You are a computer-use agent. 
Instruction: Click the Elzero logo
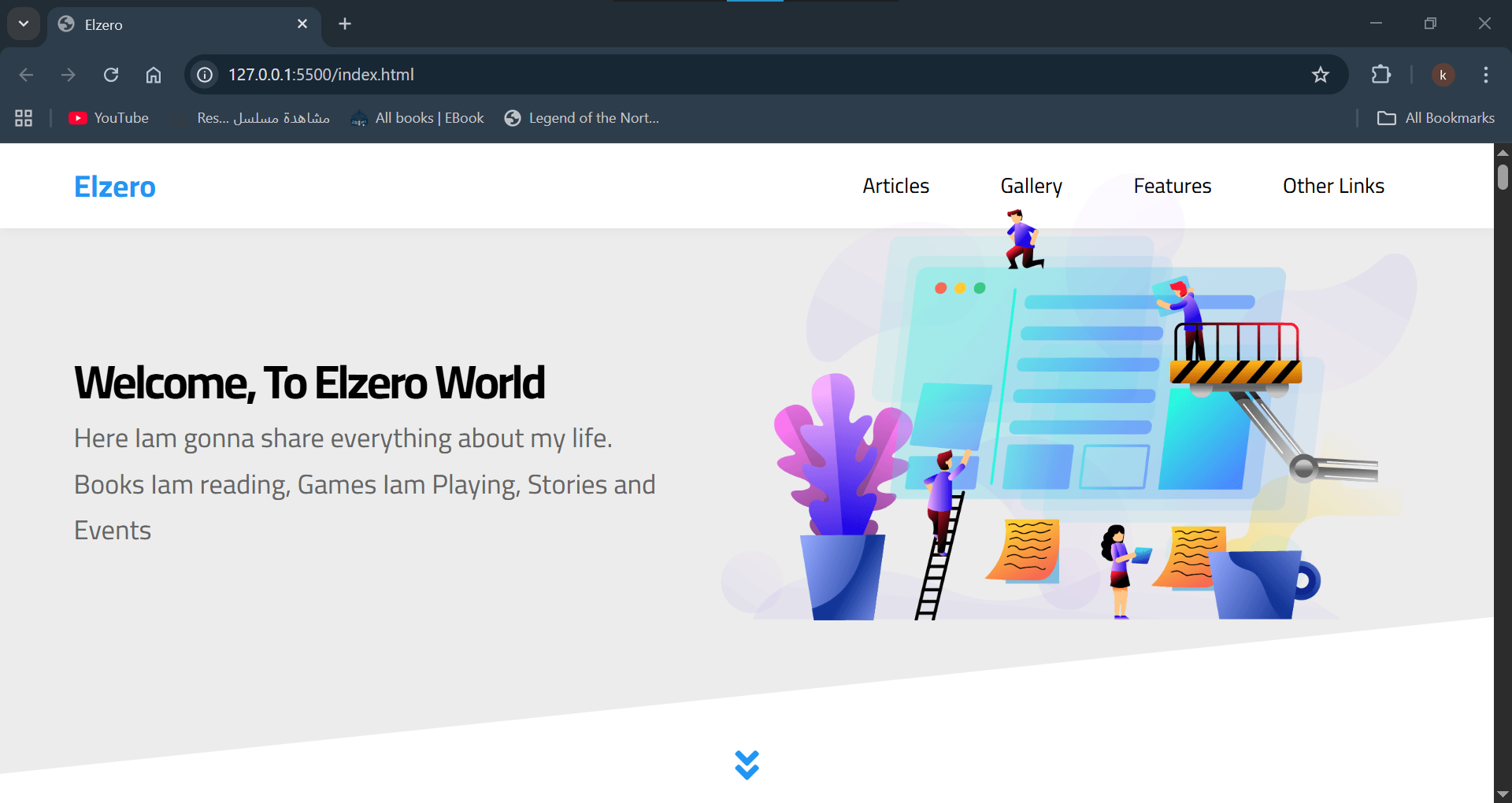pyautogui.click(x=115, y=187)
